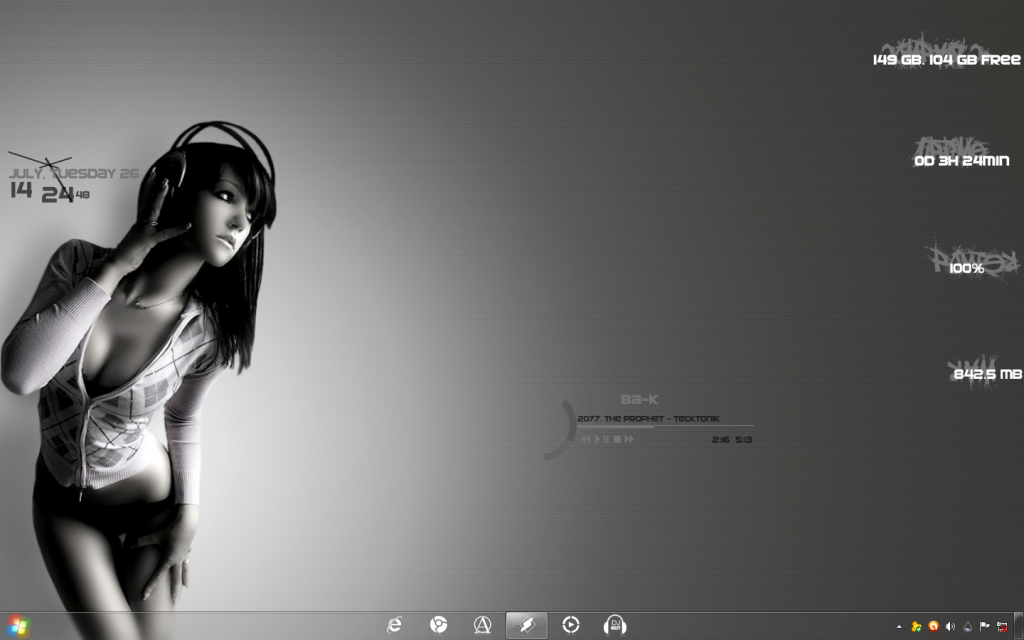Stop playback in the music widget

[x=617, y=439]
